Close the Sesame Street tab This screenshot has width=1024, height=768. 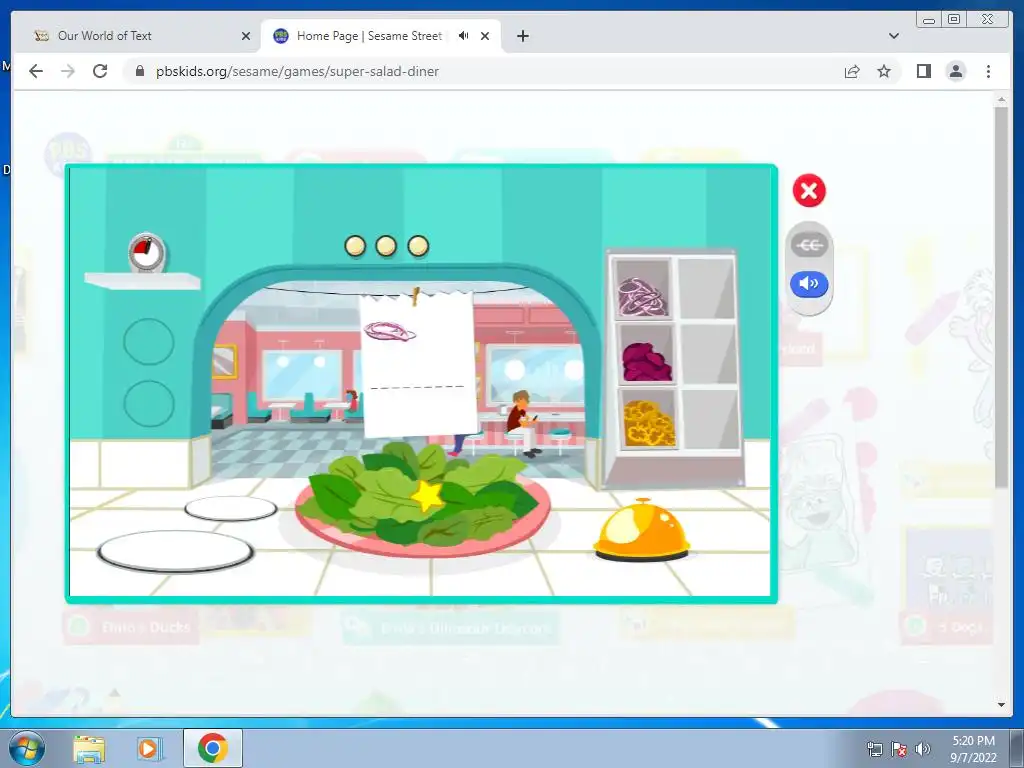tap(485, 36)
